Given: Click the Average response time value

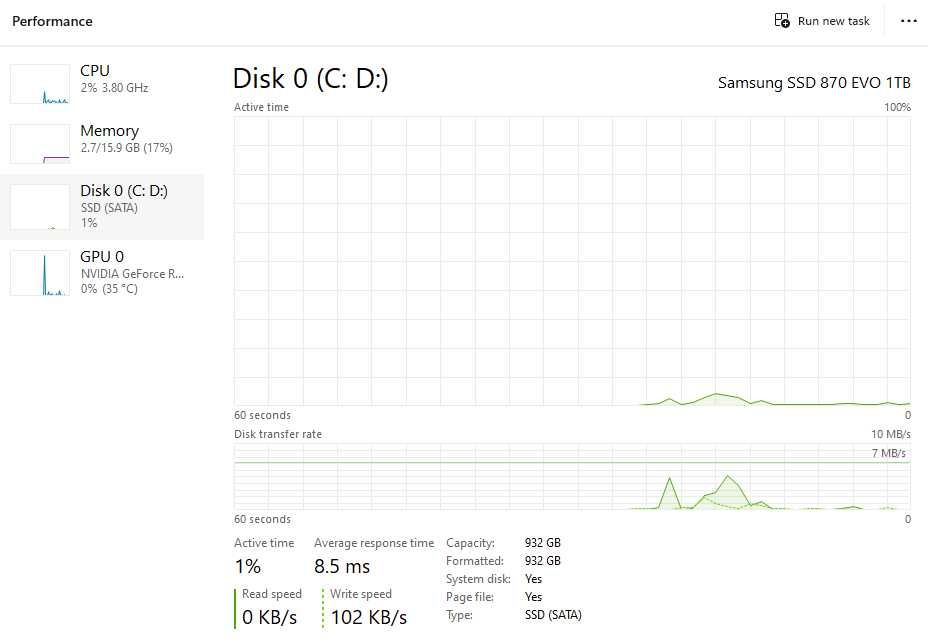Looking at the screenshot, I should point(342,567).
